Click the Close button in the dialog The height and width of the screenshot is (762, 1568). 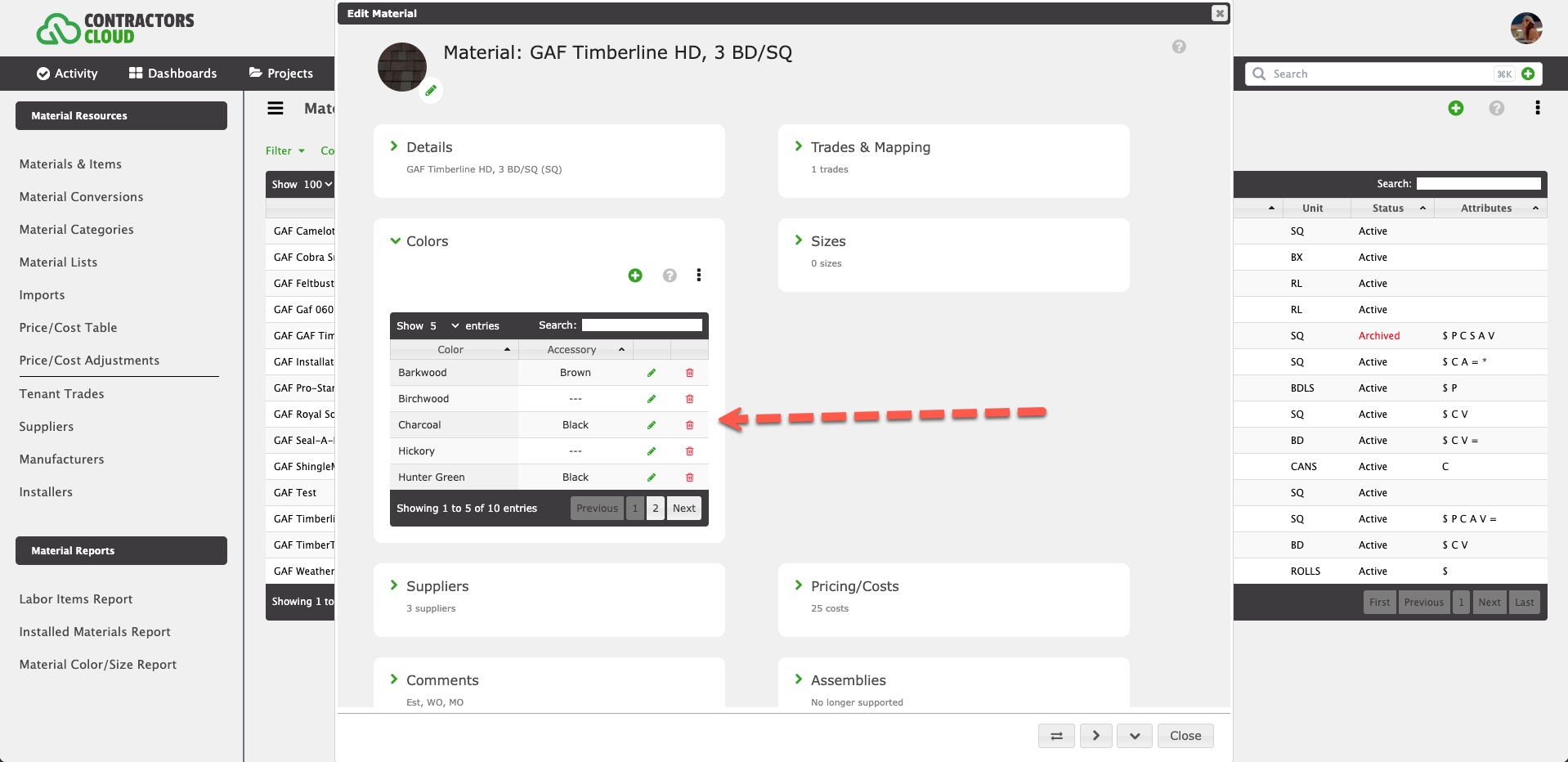click(1185, 736)
